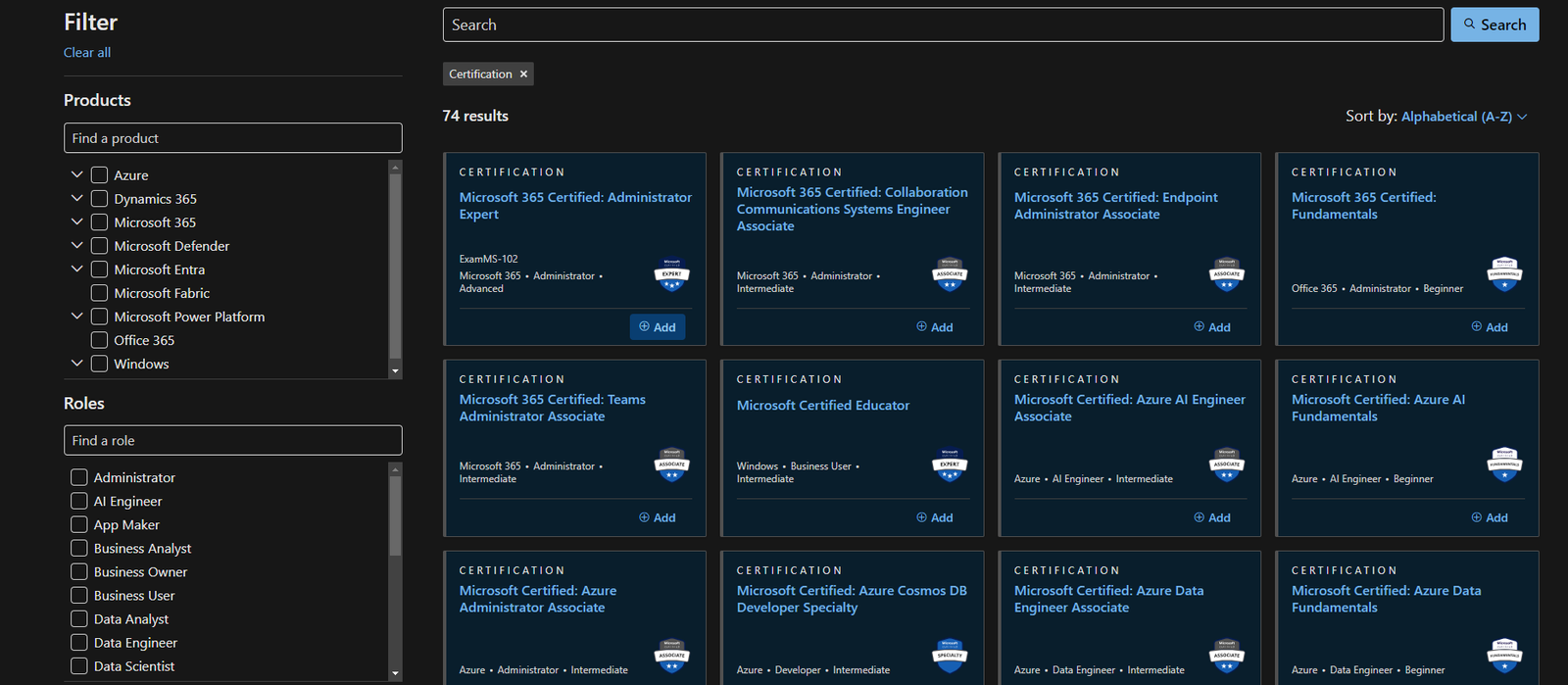The height and width of the screenshot is (685, 1568).
Task: Expand the Microsoft Power Platform subcategories
Action: coord(76,316)
